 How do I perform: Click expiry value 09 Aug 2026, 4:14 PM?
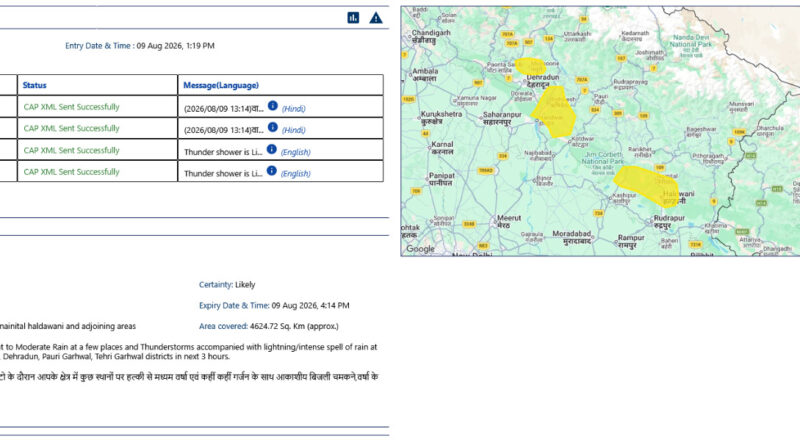[x=310, y=306]
